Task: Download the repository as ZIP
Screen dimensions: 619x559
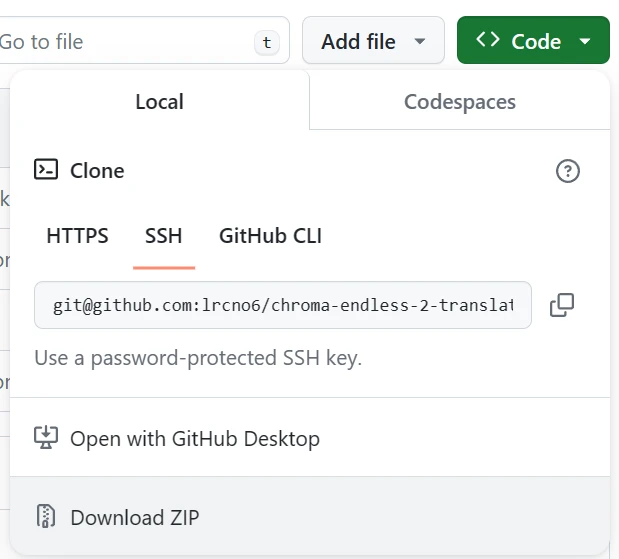Action: (x=135, y=517)
